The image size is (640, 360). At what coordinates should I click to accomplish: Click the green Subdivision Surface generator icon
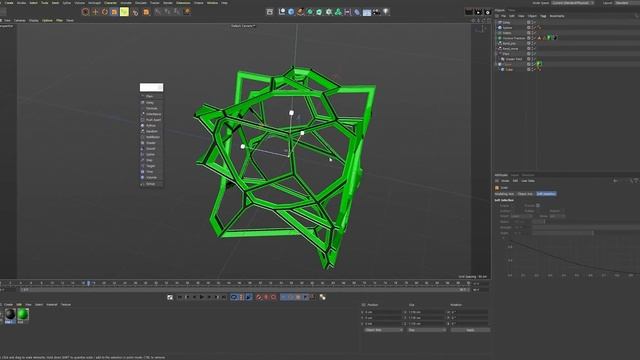pos(310,12)
